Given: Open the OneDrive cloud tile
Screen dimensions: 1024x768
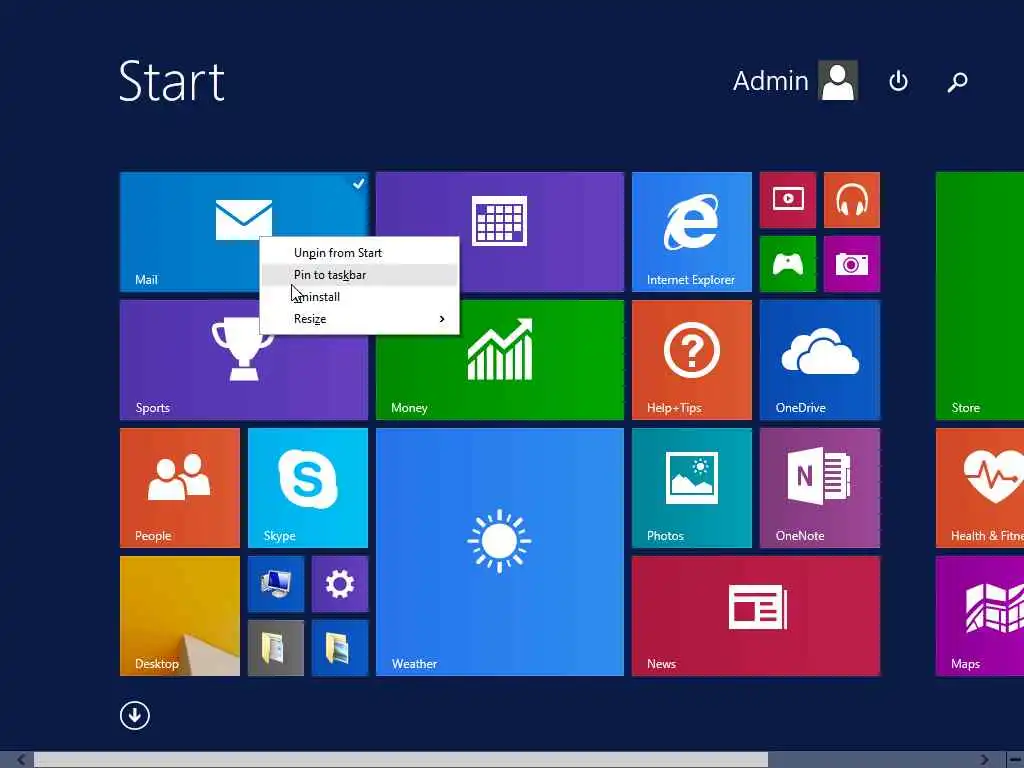Looking at the screenshot, I should point(820,360).
